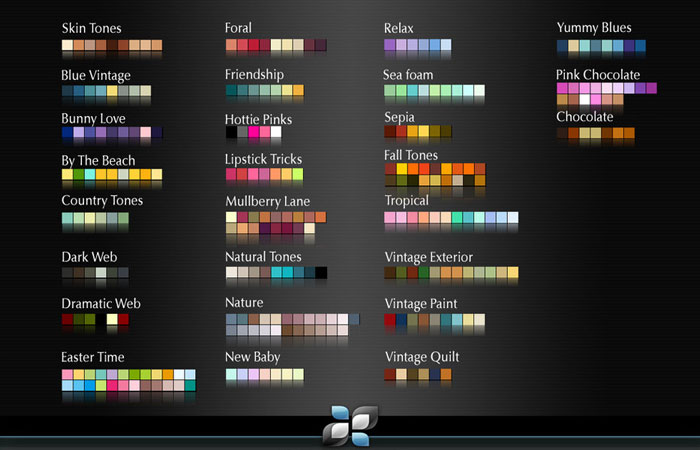Pick the red first swatch in Vintage Paint
Screen dimensions: 700x450
click(390, 320)
